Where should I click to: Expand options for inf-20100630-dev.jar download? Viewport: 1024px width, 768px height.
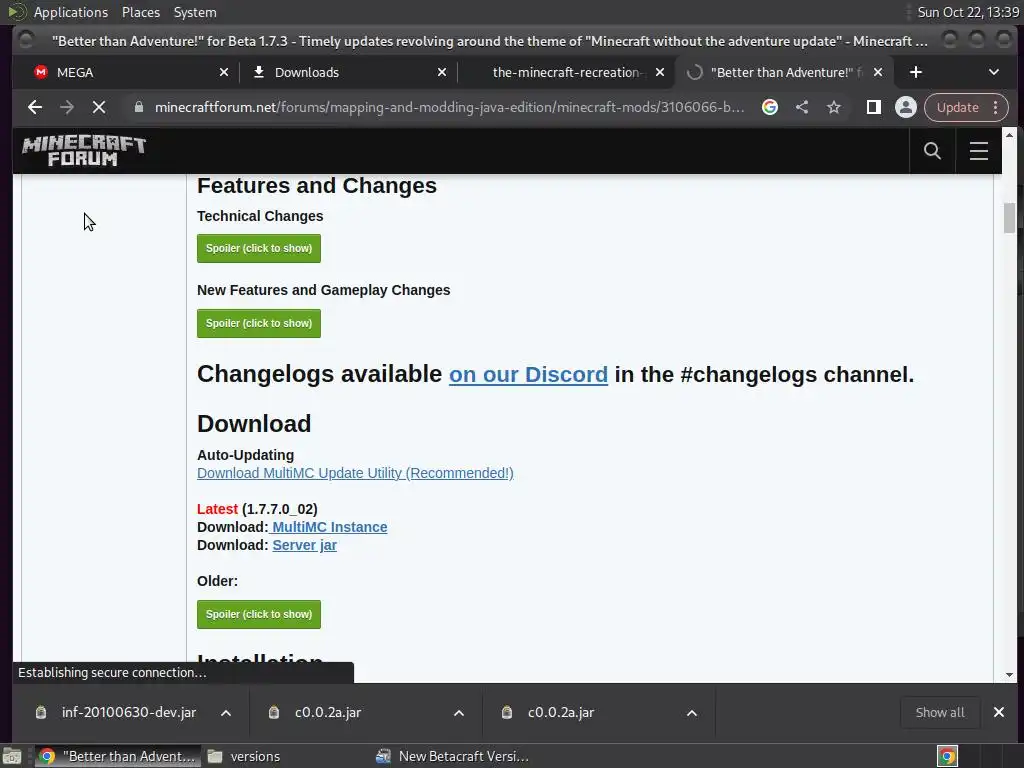pyautogui.click(x=226, y=713)
